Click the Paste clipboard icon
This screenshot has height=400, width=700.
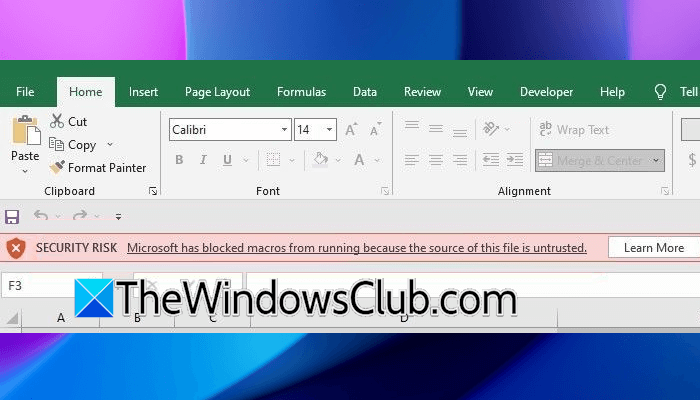click(26, 130)
